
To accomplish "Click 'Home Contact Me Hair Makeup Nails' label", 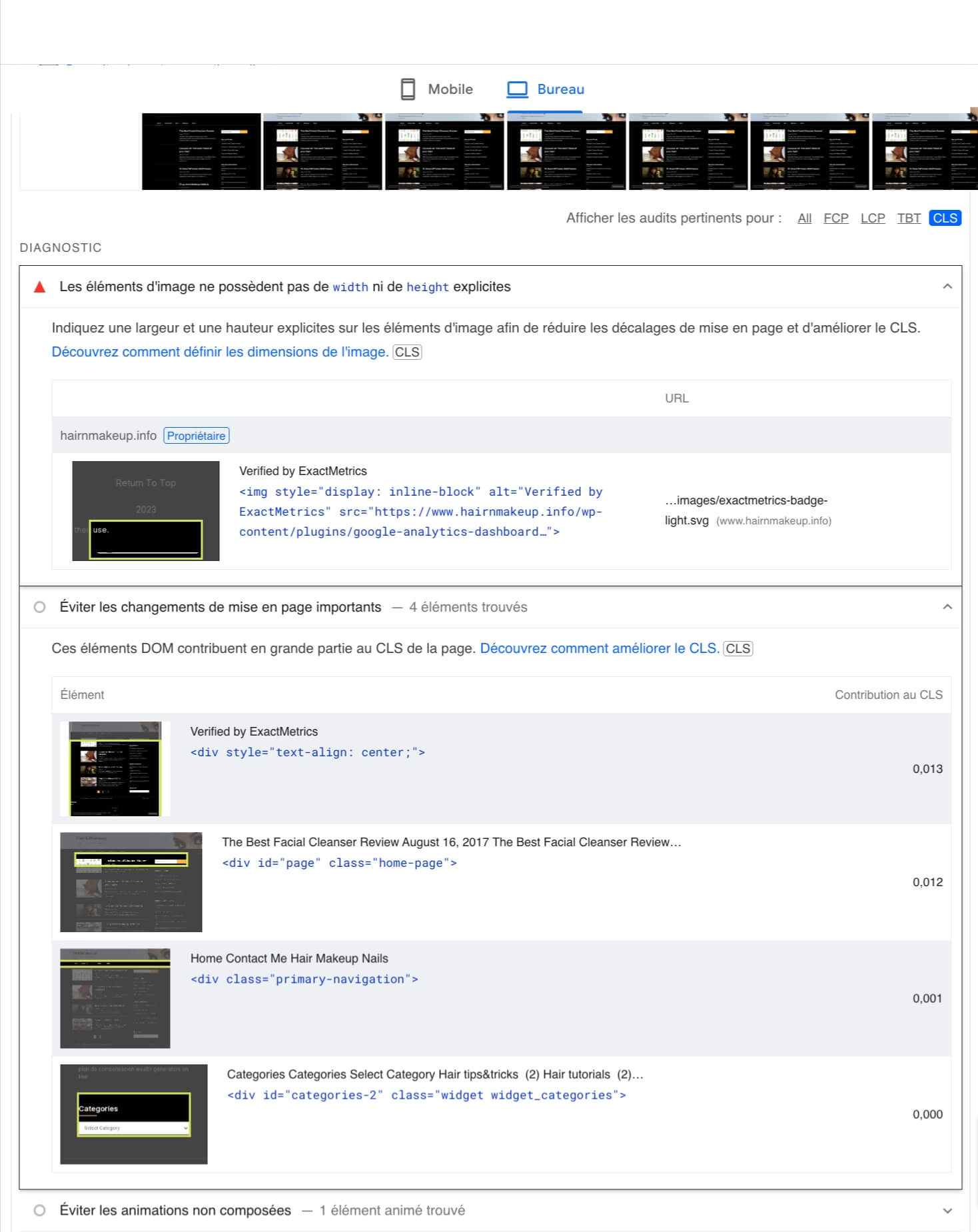I will (x=289, y=958).
